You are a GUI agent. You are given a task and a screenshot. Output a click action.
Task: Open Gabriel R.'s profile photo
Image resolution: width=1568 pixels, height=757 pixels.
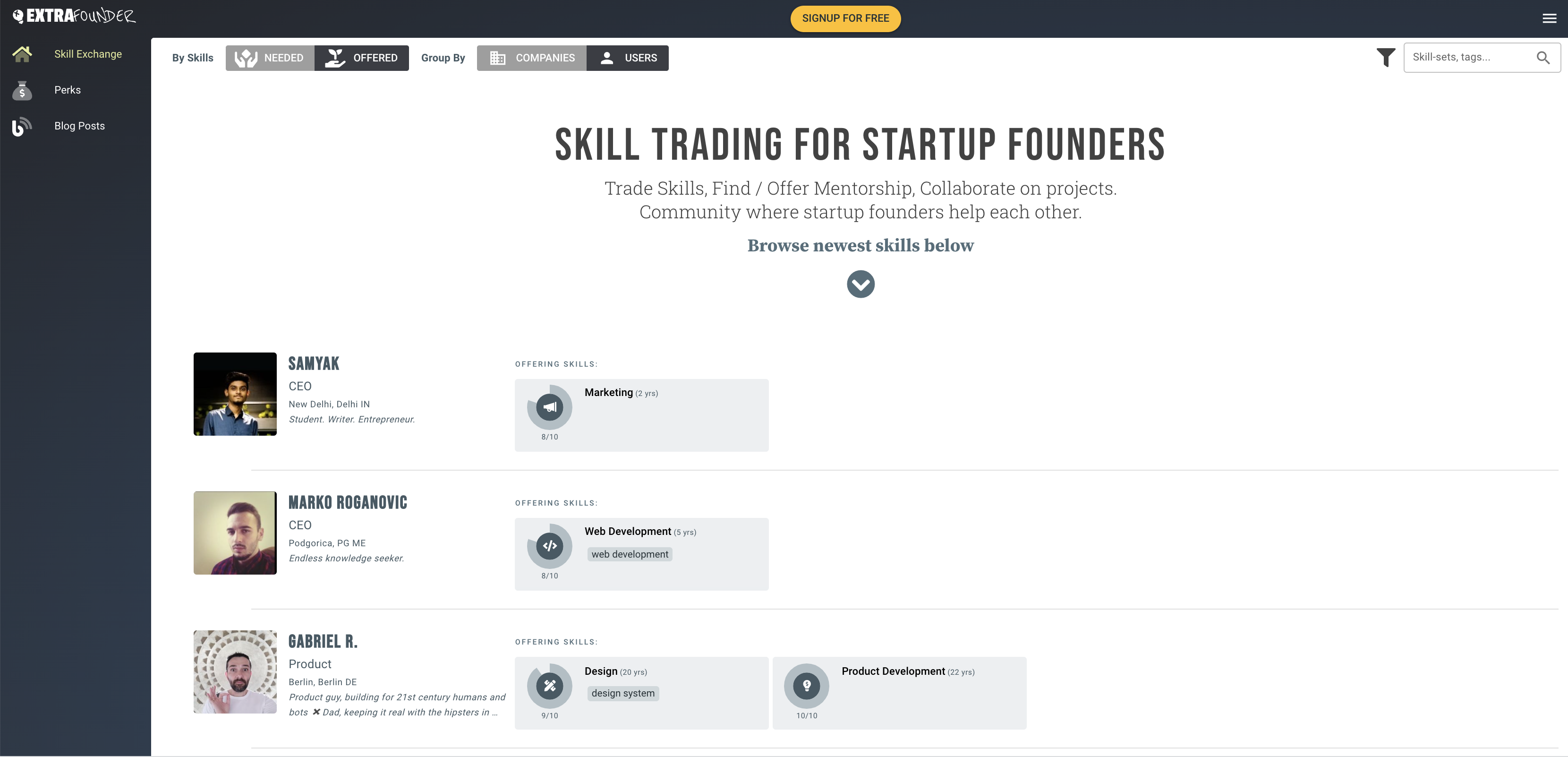(x=235, y=672)
